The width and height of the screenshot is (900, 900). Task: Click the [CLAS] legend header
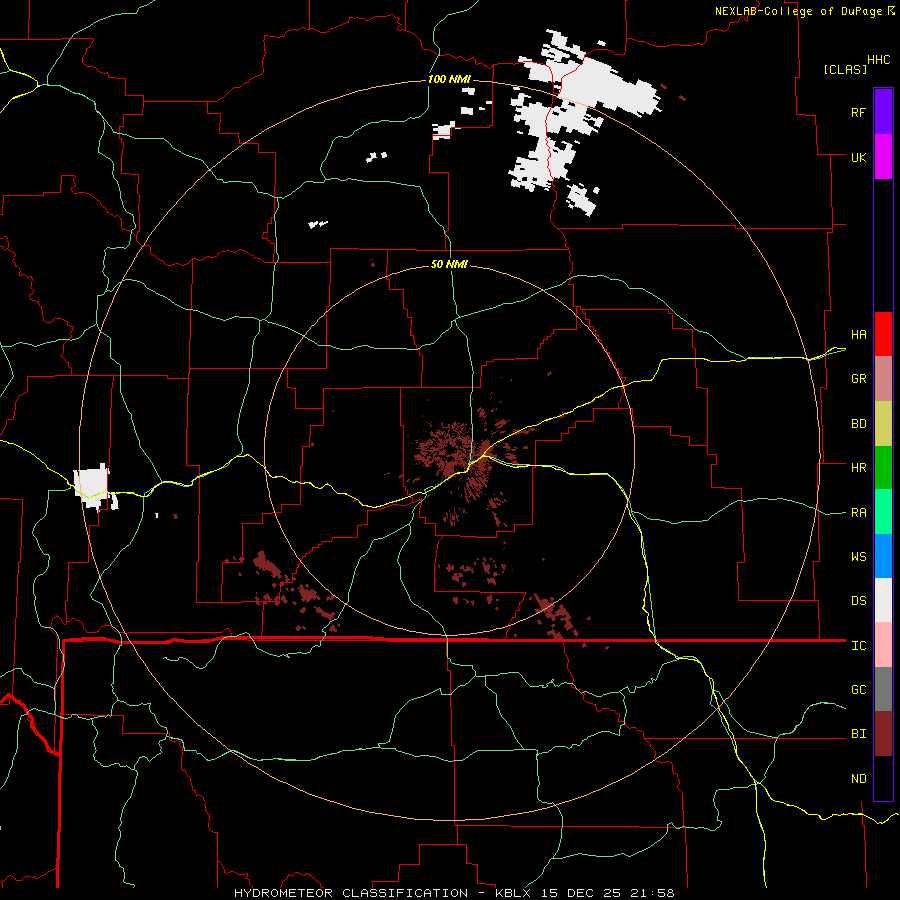pos(845,69)
